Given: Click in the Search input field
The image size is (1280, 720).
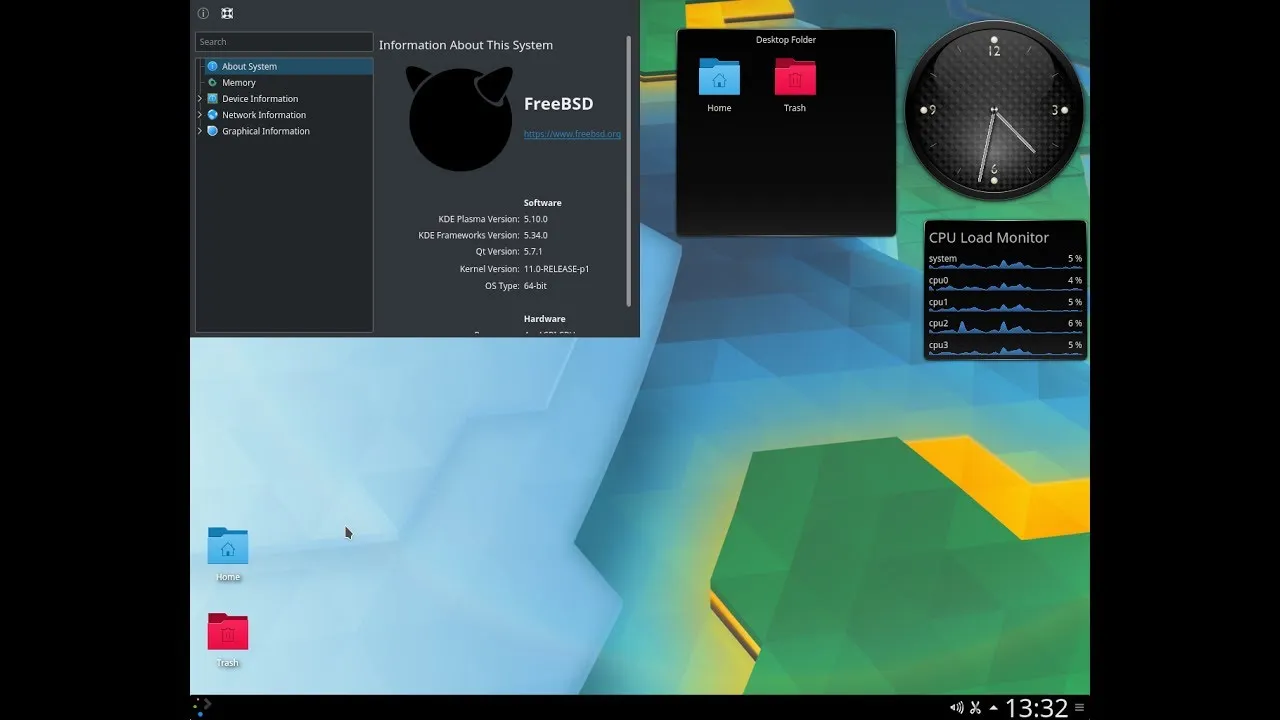Looking at the screenshot, I should click(x=284, y=42).
